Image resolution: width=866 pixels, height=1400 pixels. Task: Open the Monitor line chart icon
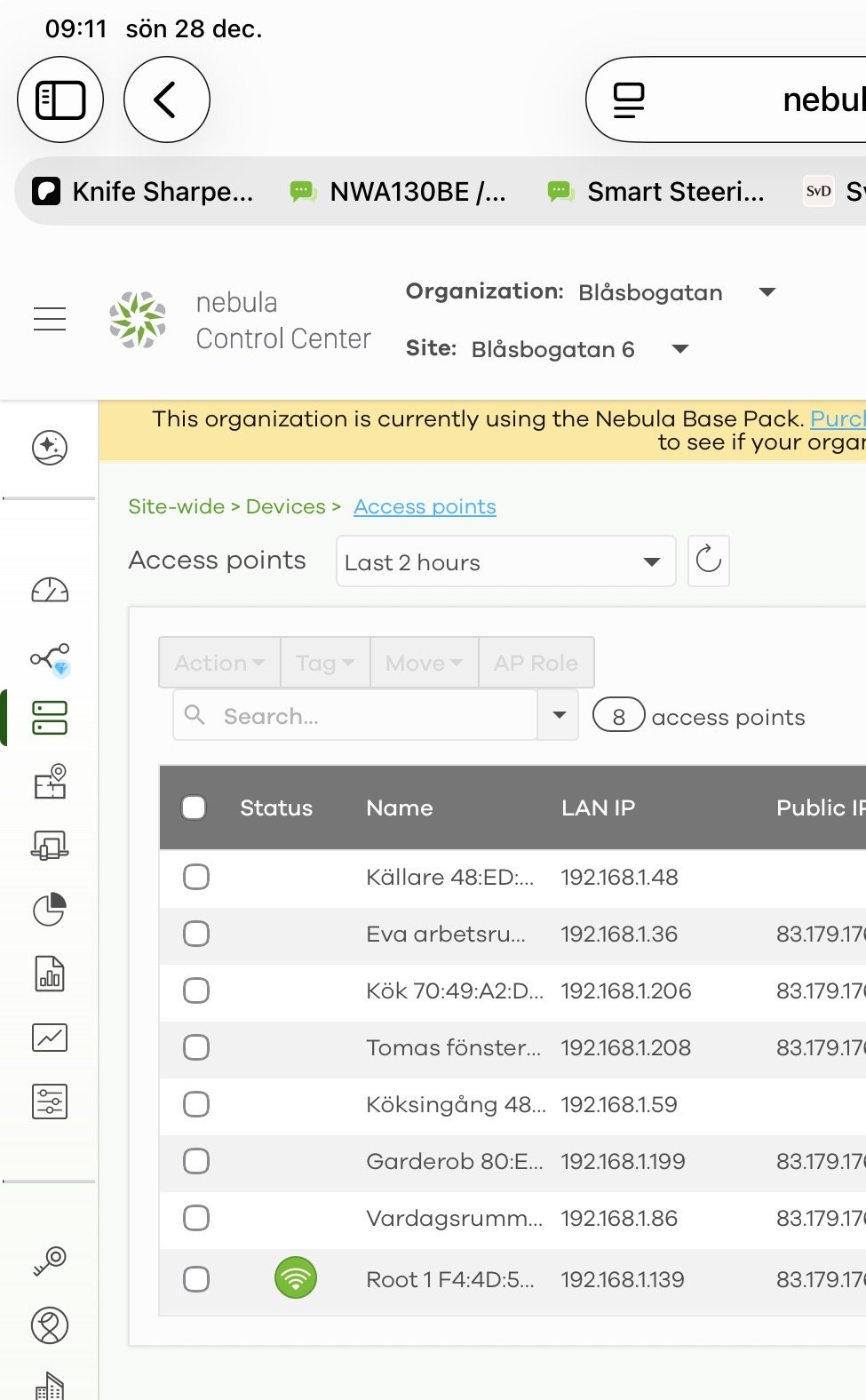(x=50, y=1038)
